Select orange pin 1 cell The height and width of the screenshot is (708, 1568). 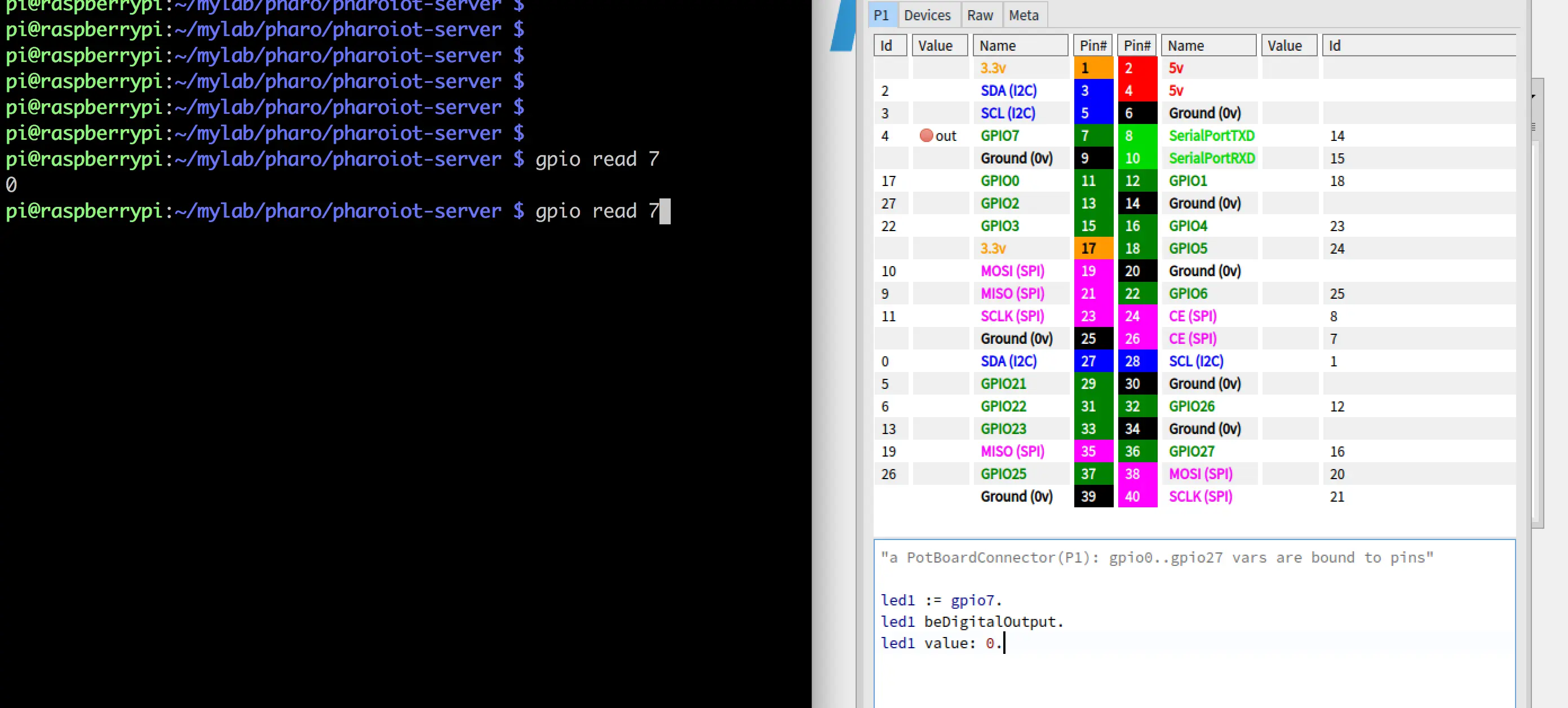(x=1093, y=68)
